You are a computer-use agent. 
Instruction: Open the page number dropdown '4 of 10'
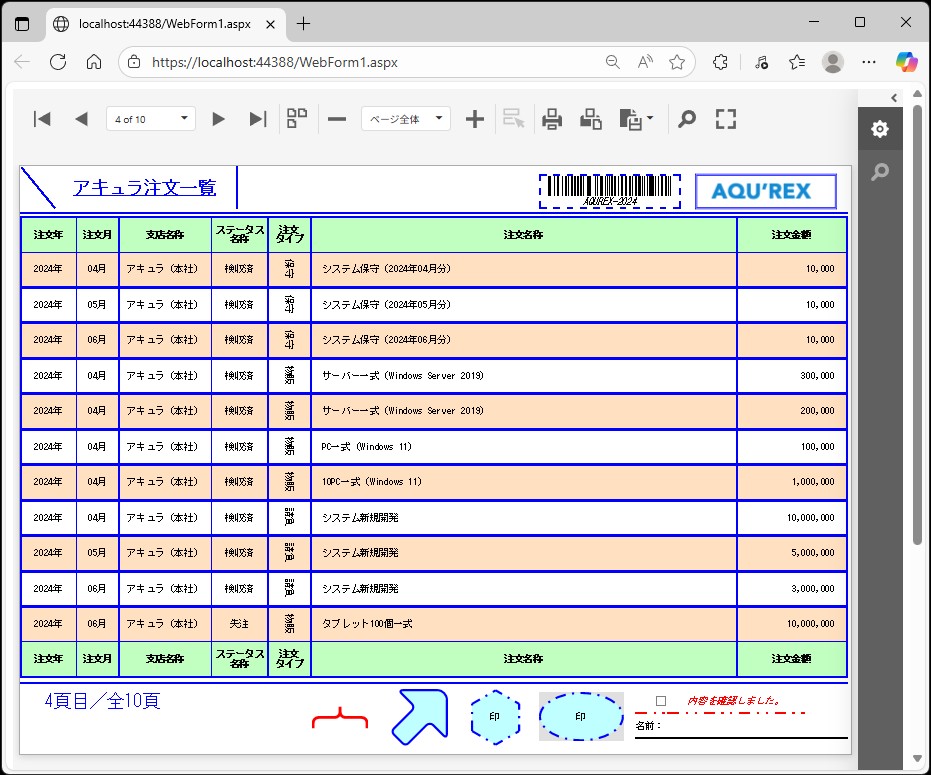150,120
